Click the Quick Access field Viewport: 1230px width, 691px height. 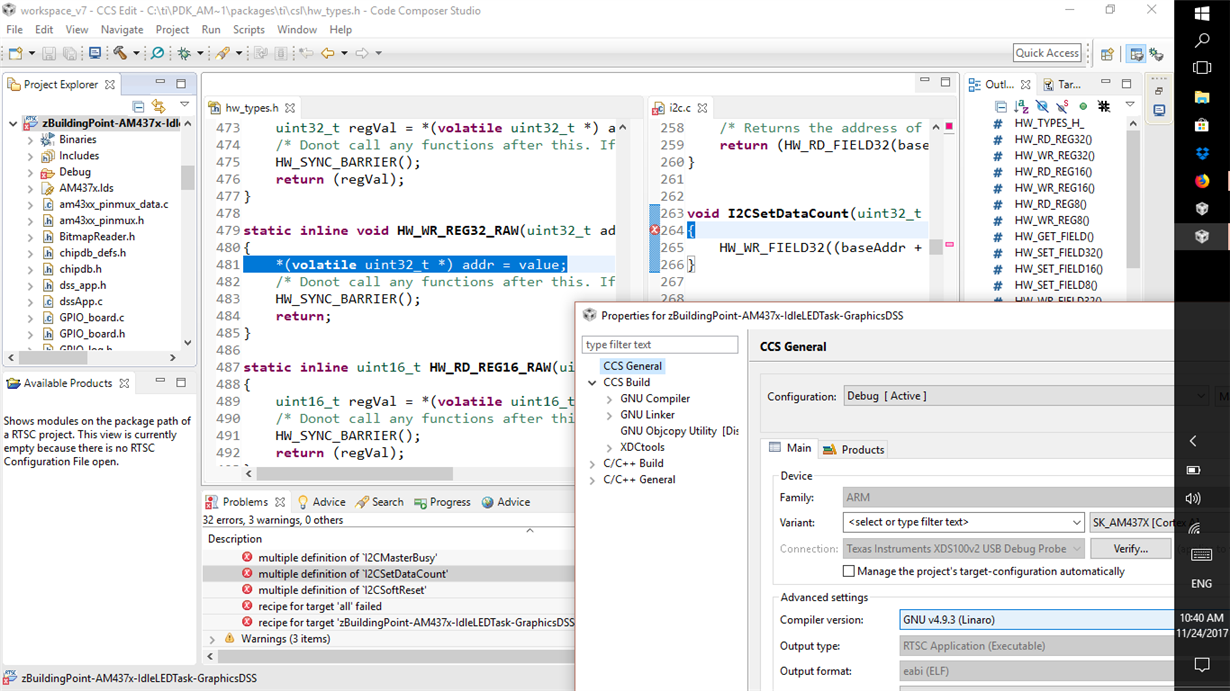tap(1047, 53)
